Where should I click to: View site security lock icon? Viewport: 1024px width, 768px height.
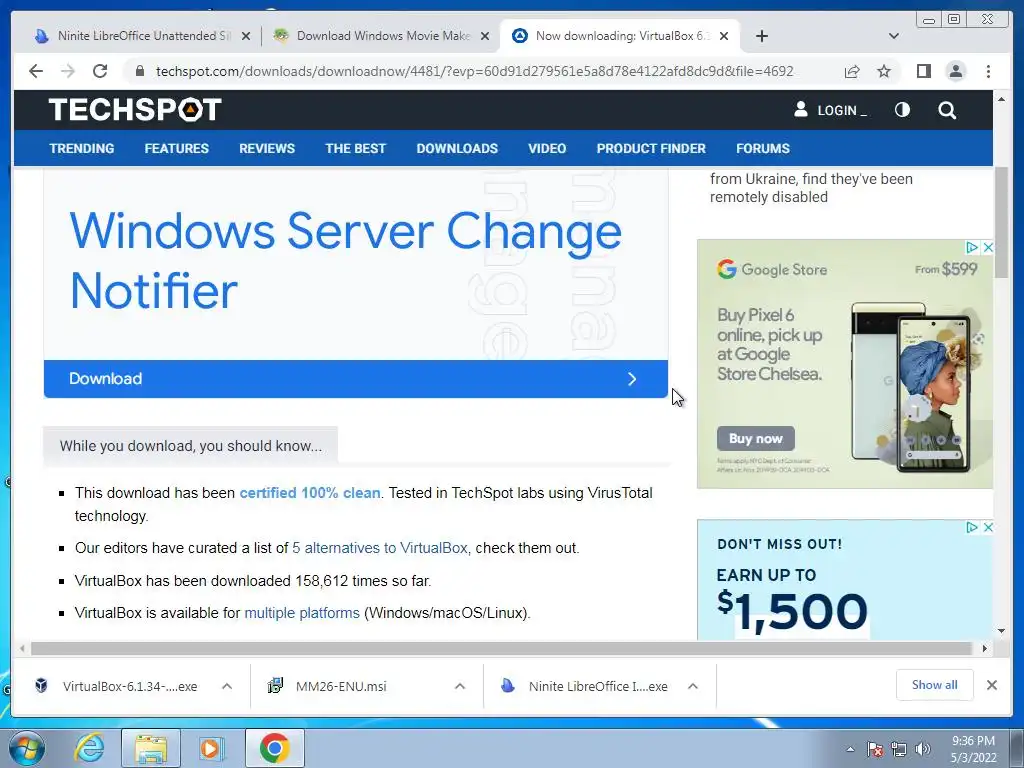(139, 71)
